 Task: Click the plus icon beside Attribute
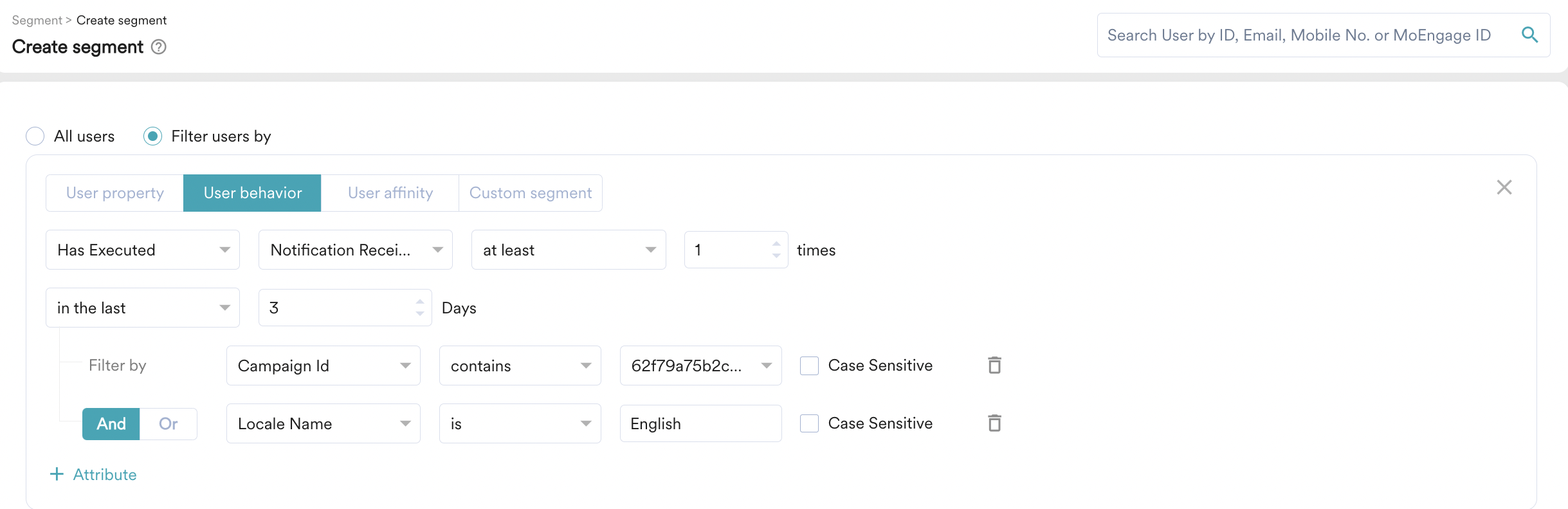[x=57, y=474]
